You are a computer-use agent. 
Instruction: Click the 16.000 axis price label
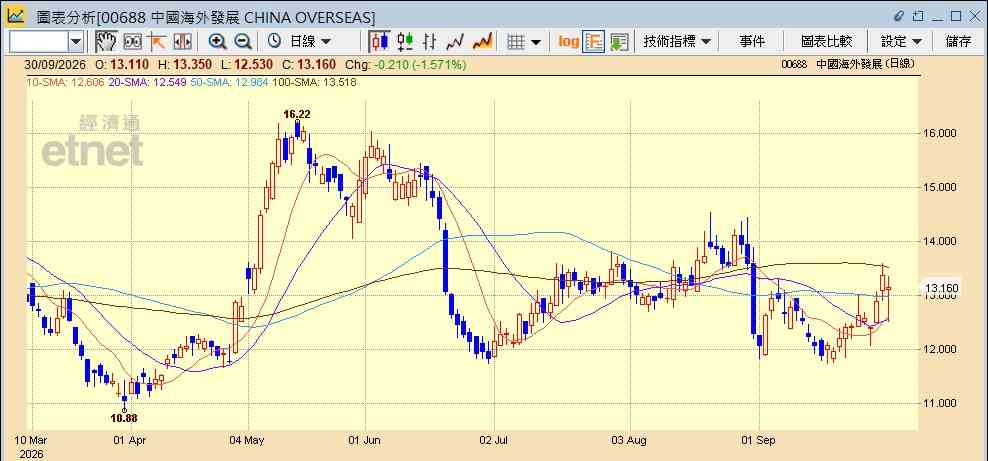coord(940,133)
